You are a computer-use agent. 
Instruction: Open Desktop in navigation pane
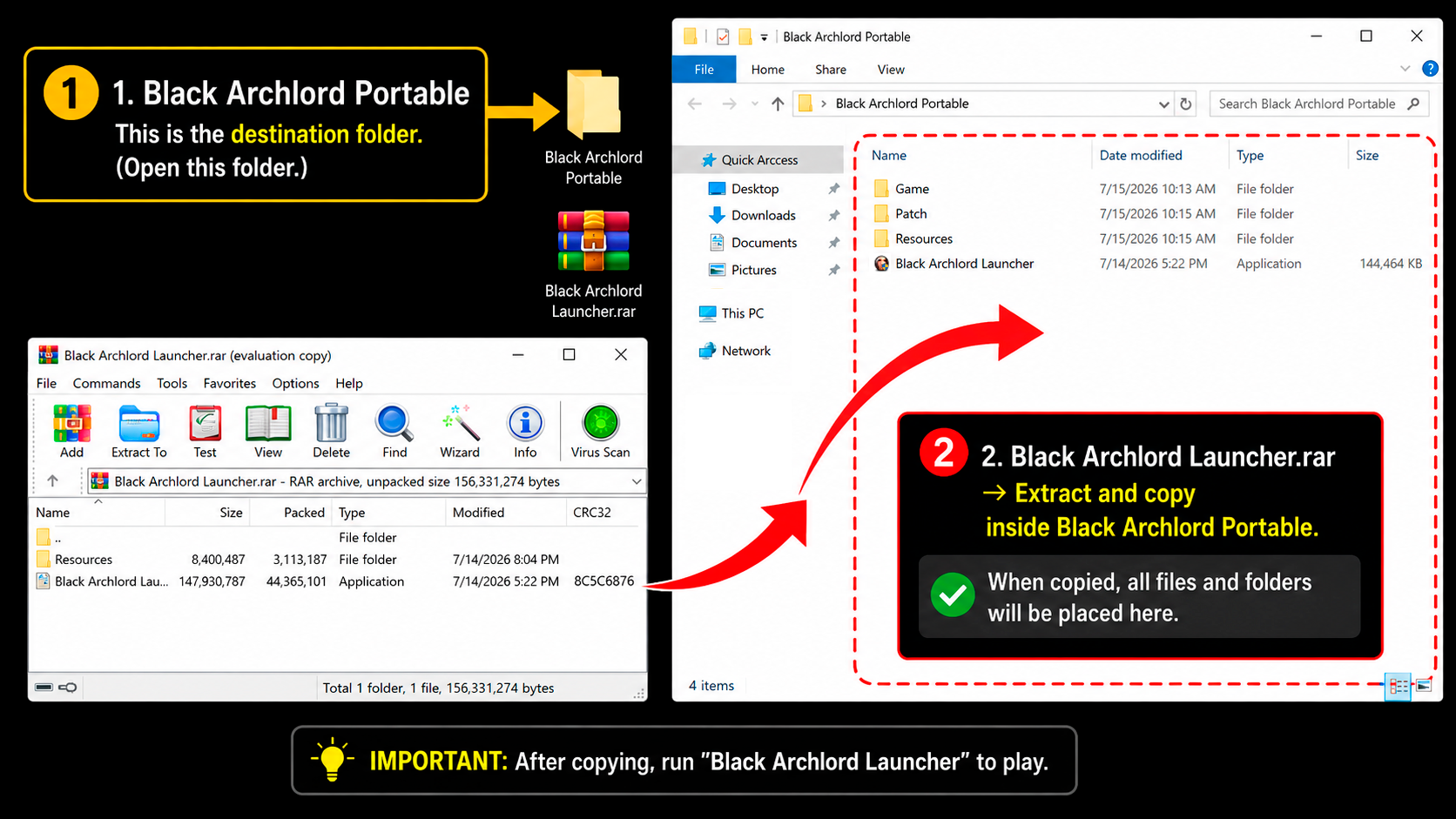[x=755, y=189]
